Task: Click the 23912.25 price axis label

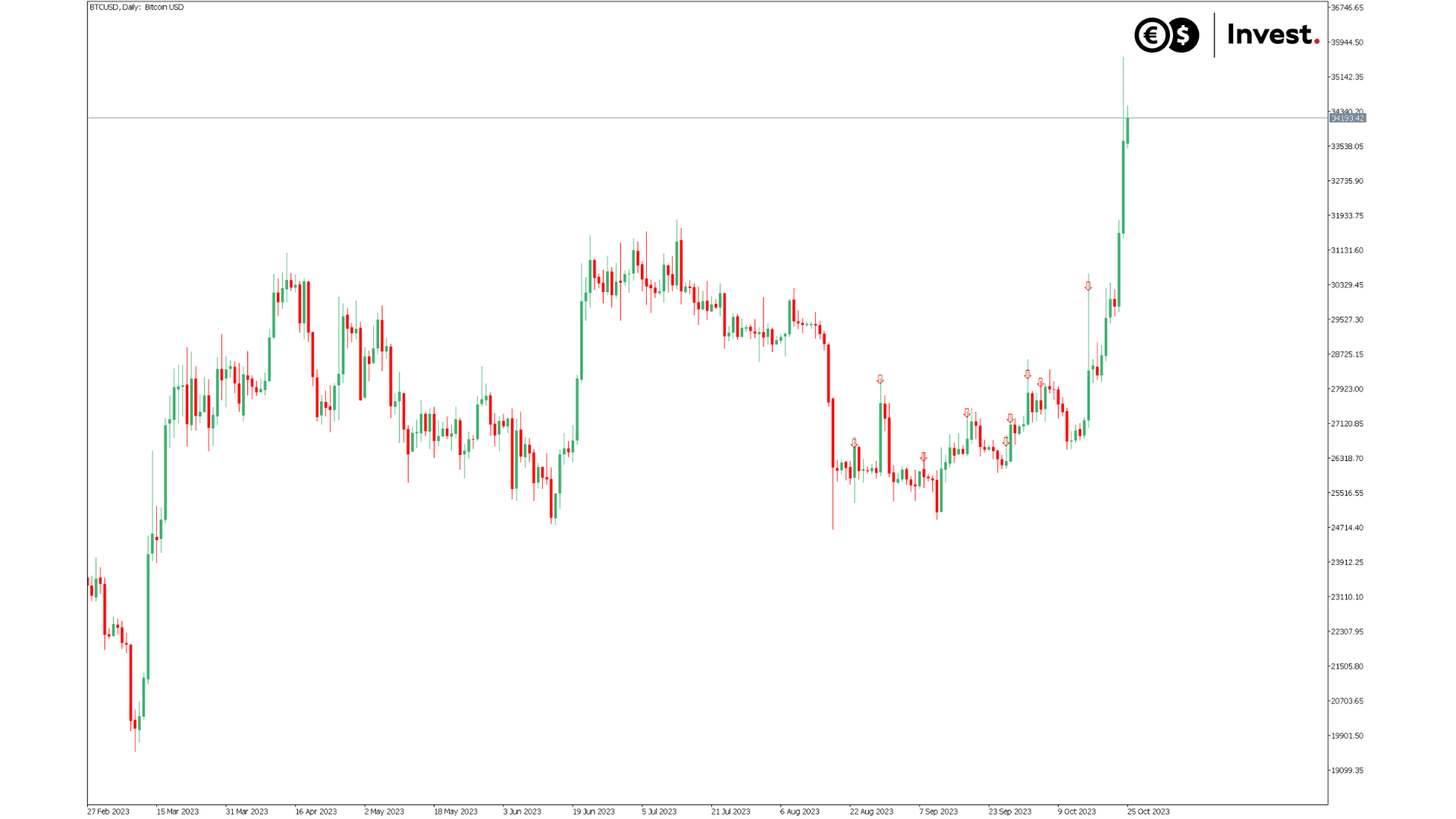Action: coord(1347,563)
